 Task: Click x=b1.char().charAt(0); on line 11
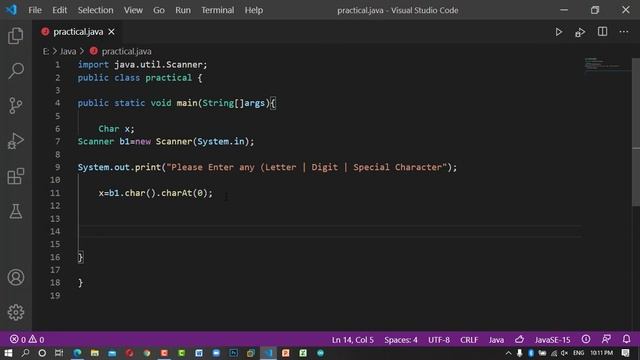pyautogui.click(x=156, y=193)
